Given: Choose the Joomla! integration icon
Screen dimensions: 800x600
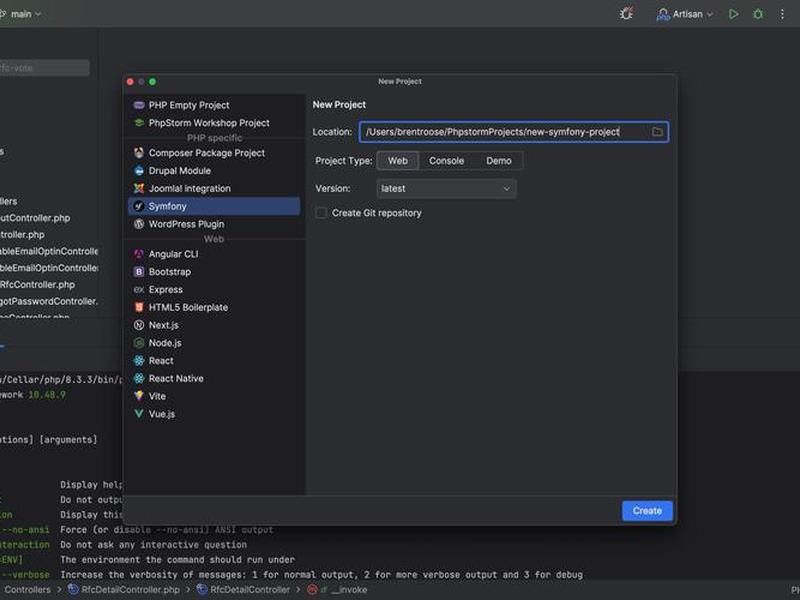Looking at the screenshot, I should (x=139, y=189).
